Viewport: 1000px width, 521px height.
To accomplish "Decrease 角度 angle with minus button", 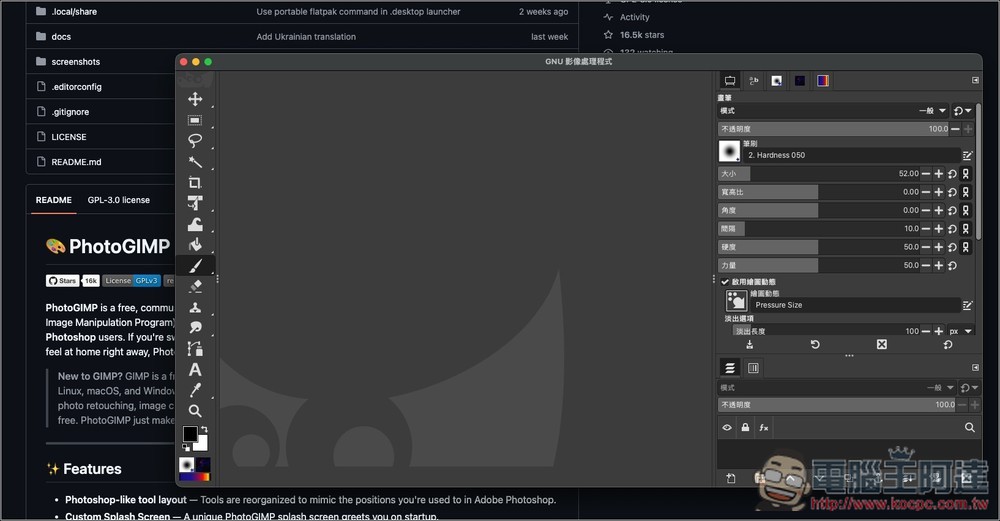I will point(926,210).
